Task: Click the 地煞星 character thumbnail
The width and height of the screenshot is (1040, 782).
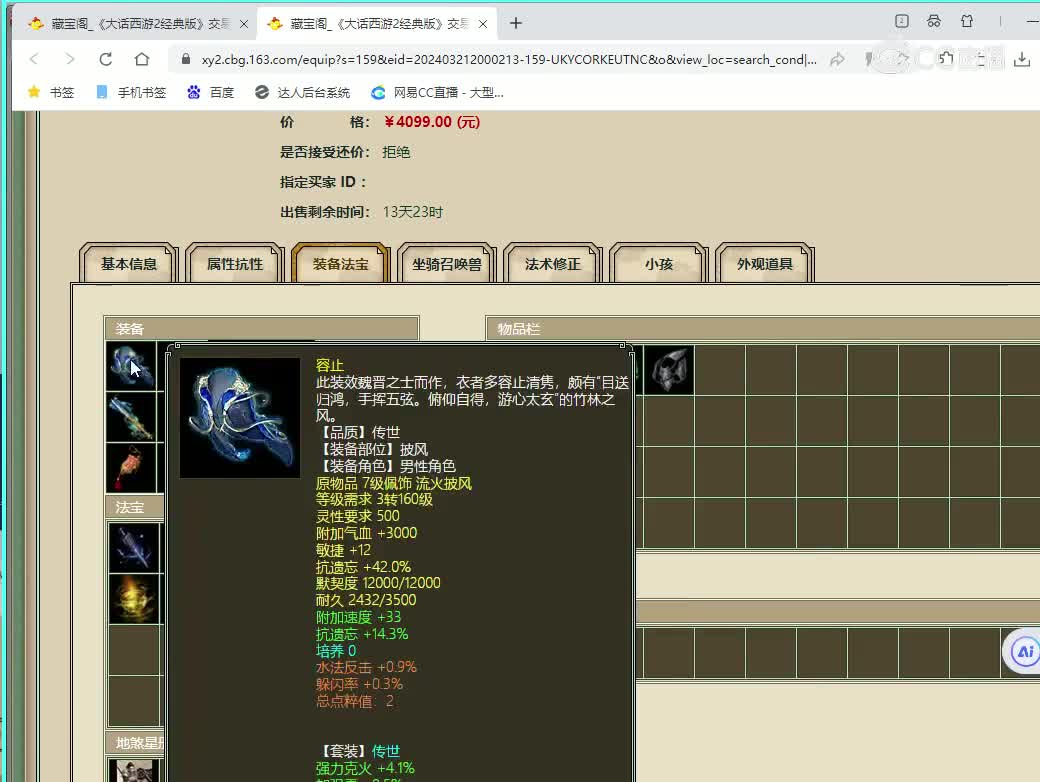Action: pyautogui.click(x=134, y=771)
